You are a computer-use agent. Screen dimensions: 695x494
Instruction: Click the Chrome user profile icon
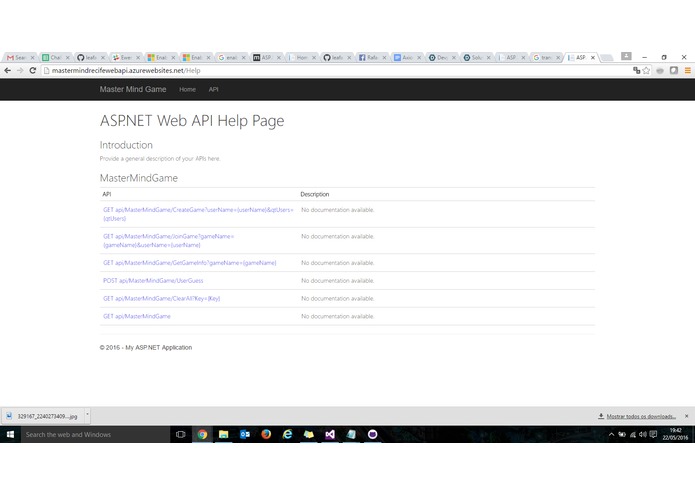[x=626, y=56]
